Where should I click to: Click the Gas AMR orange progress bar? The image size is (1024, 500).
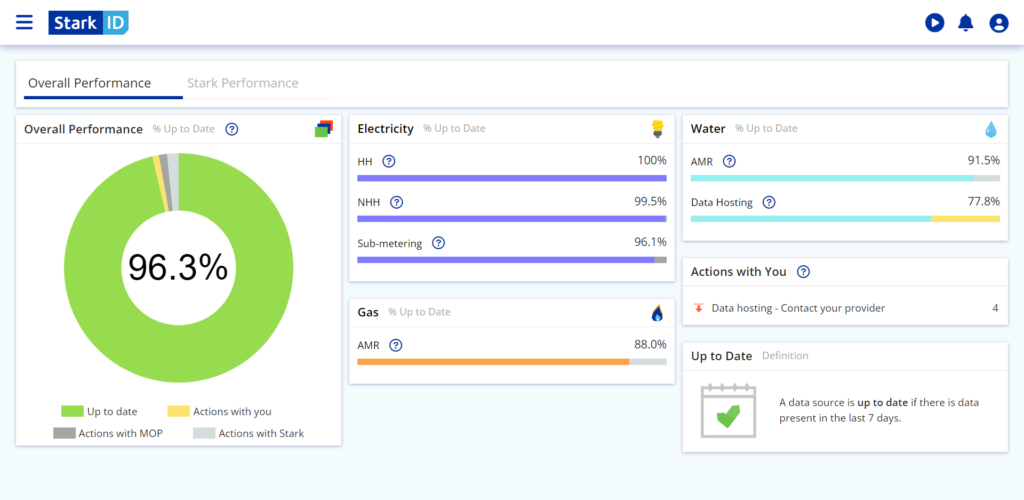pyautogui.click(x=493, y=361)
